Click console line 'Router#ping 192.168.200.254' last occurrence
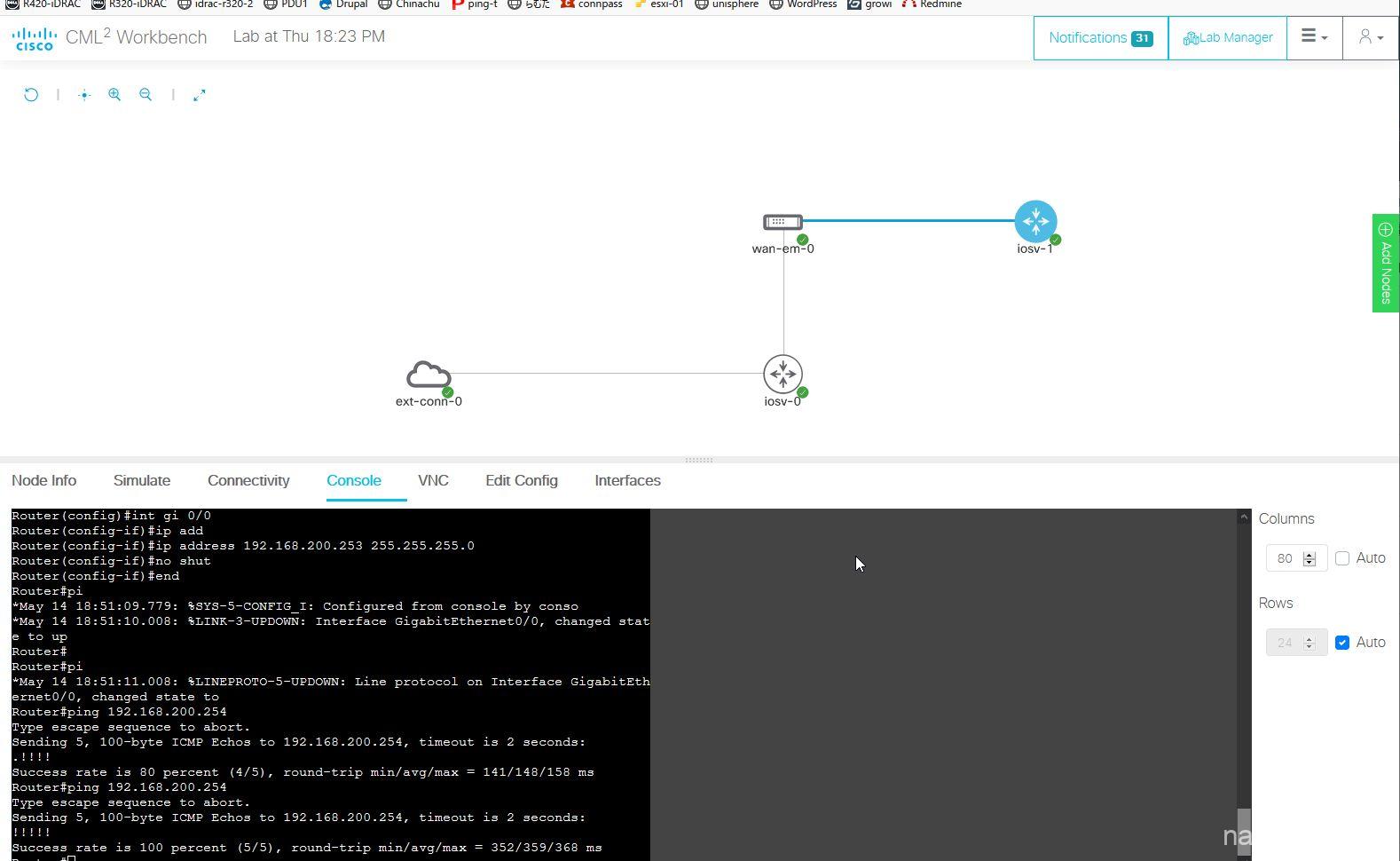Viewport: 1400px width, 861px height. [119, 787]
